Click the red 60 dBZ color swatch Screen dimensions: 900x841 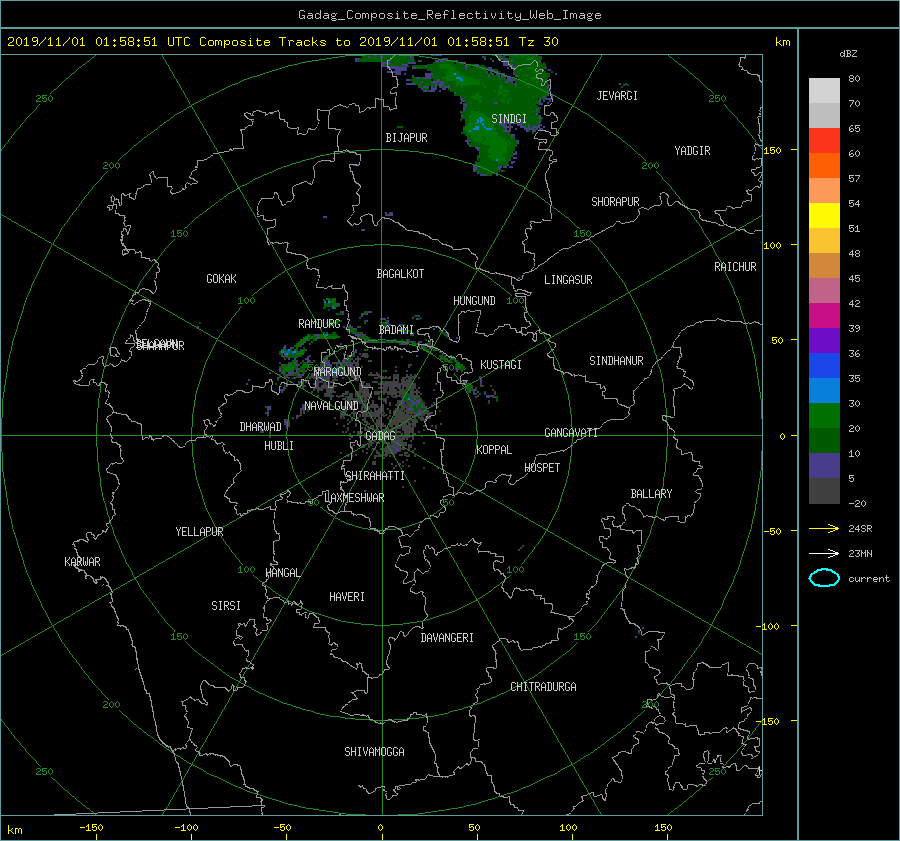click(824, 141)
